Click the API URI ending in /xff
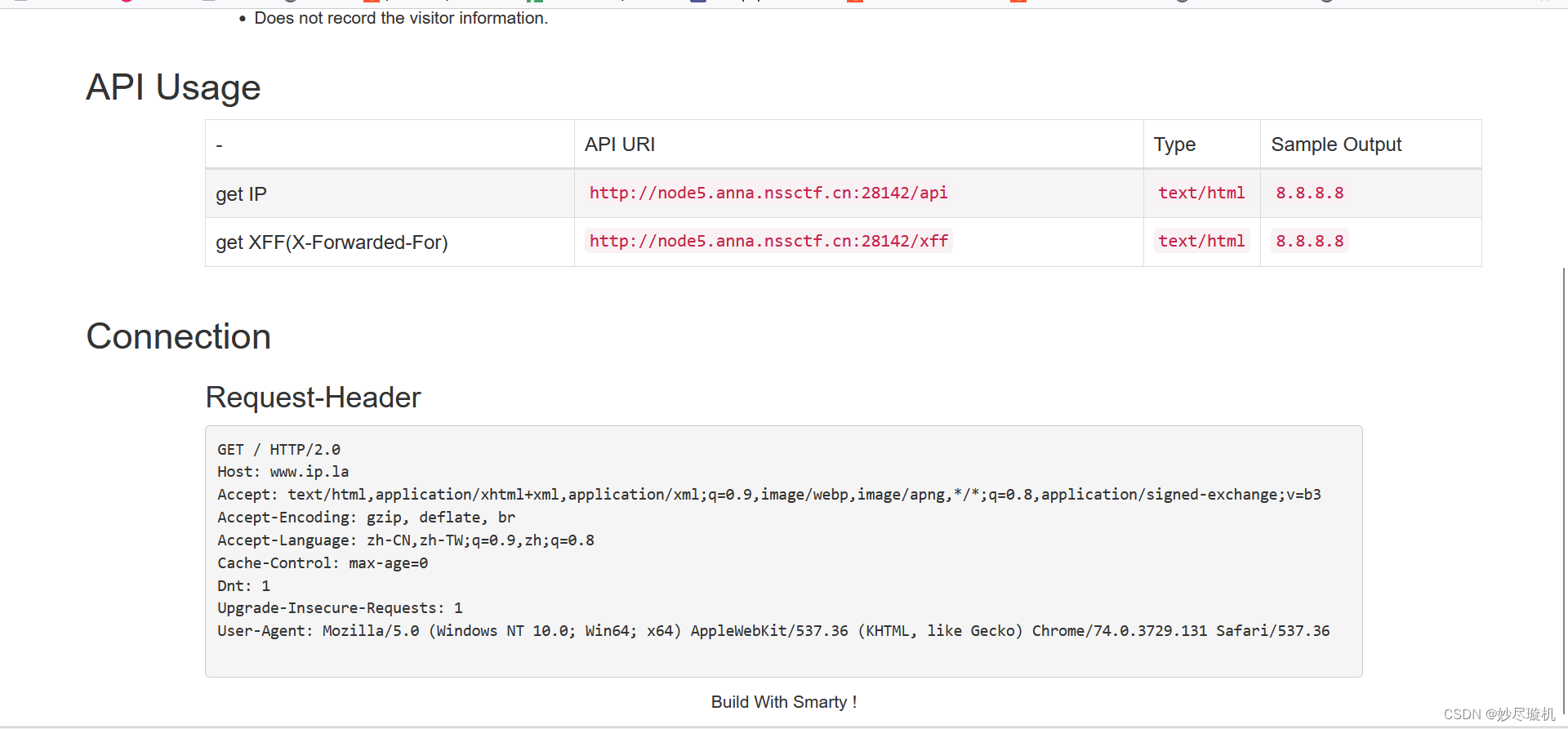This screenshot has height=729, width=1568. [x=768, y=241]
